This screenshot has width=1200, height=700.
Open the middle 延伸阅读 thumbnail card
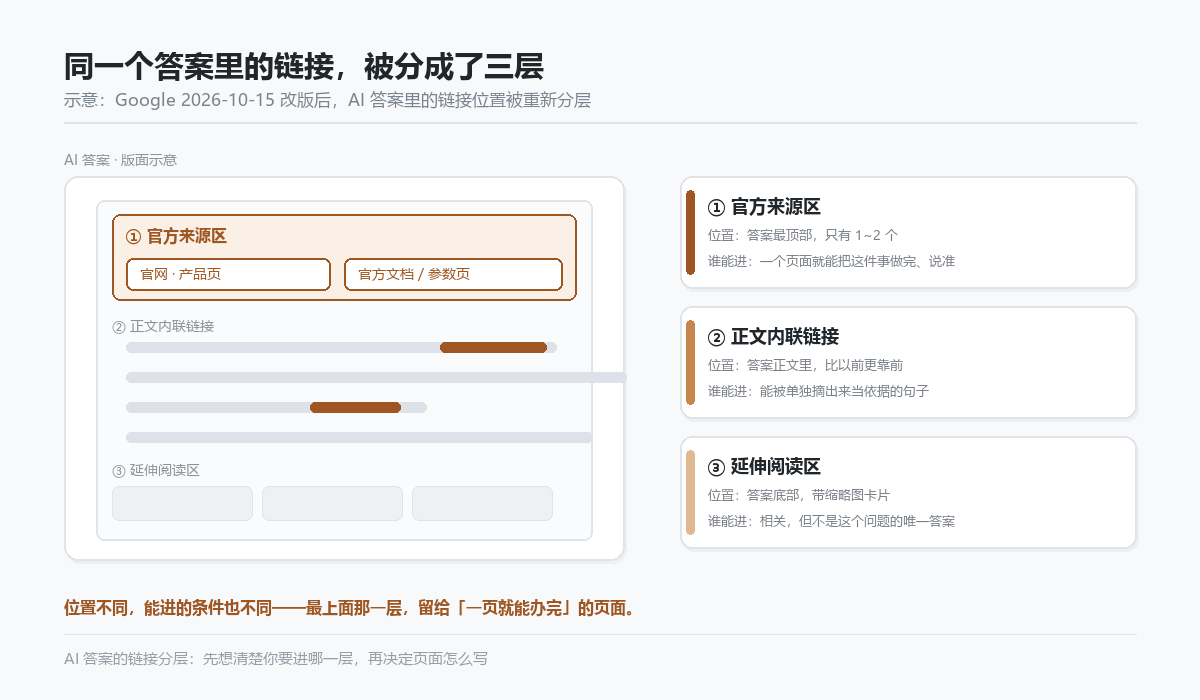(332, 503)
